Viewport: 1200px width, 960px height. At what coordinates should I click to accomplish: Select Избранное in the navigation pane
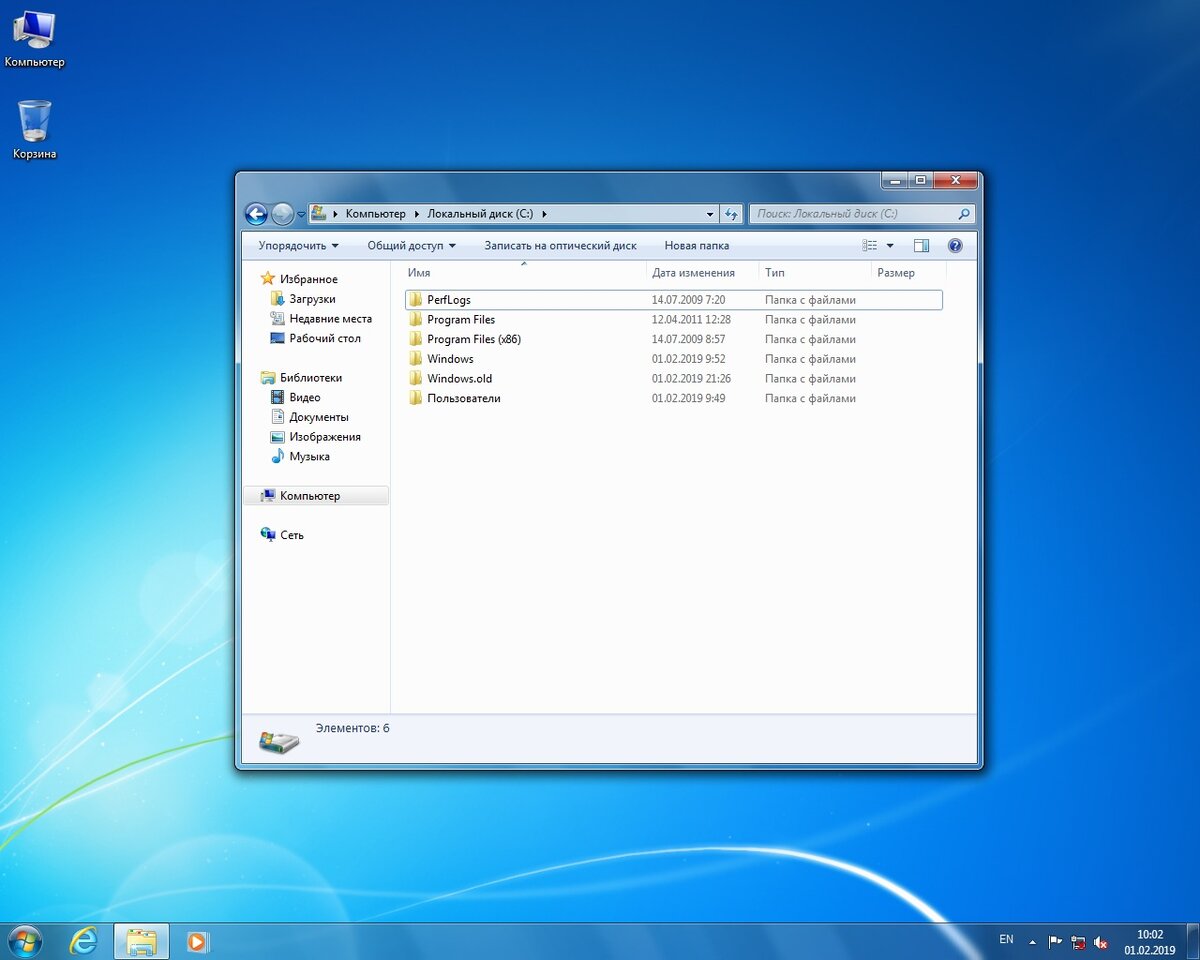299,279
